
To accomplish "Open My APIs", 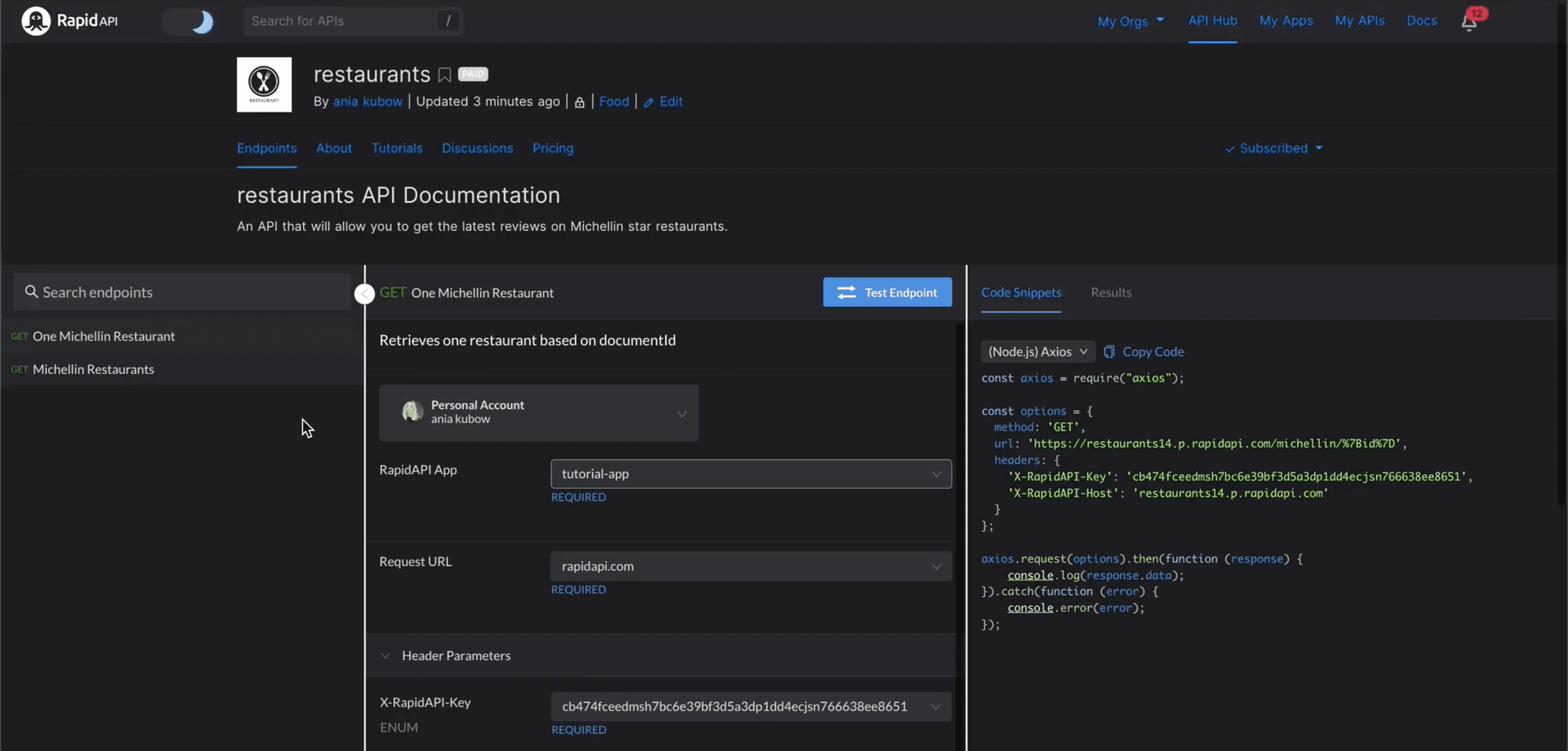I will [1359, 21].
